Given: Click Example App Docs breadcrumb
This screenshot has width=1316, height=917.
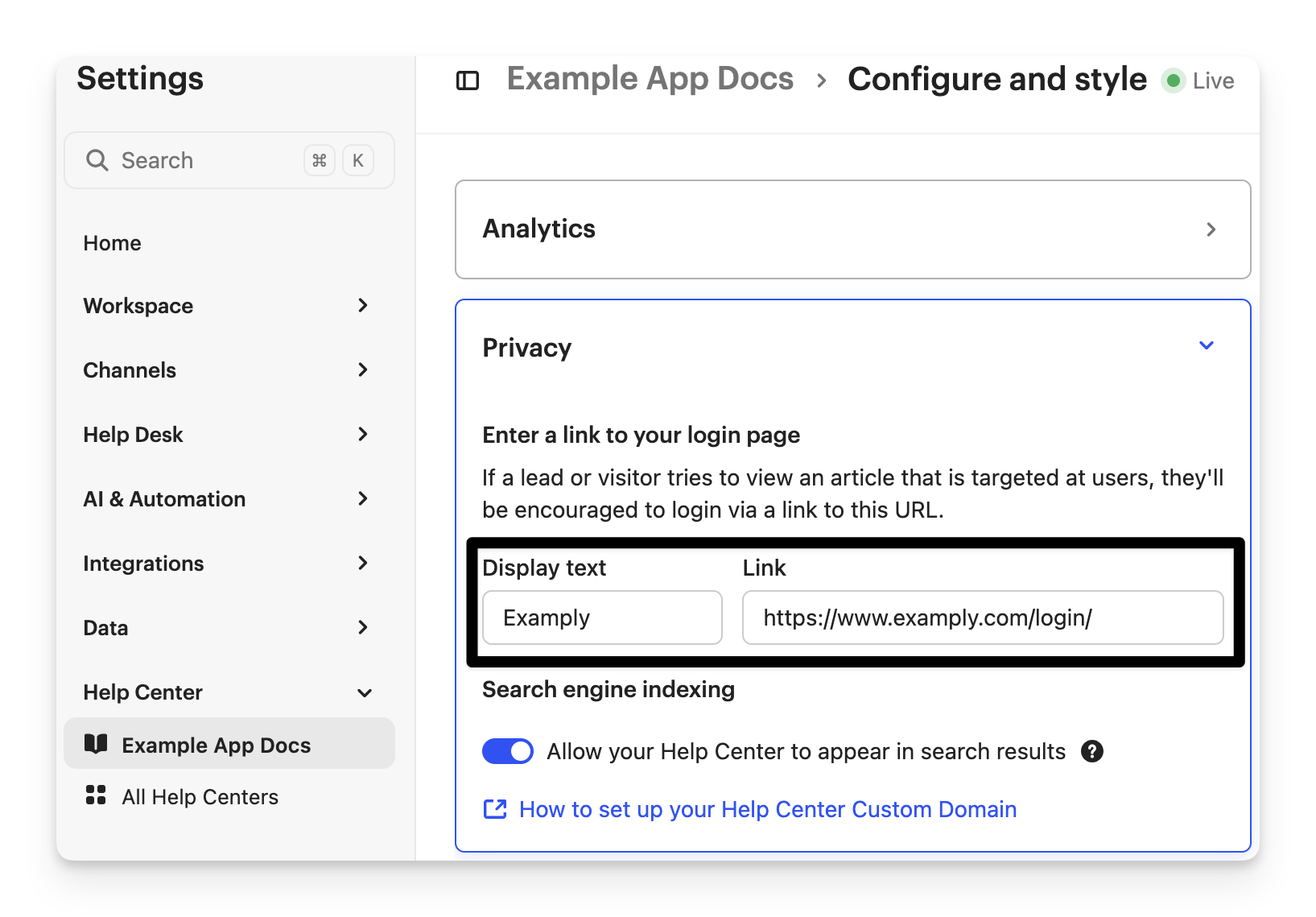Looking at the screenshot, I should [650, 79].
